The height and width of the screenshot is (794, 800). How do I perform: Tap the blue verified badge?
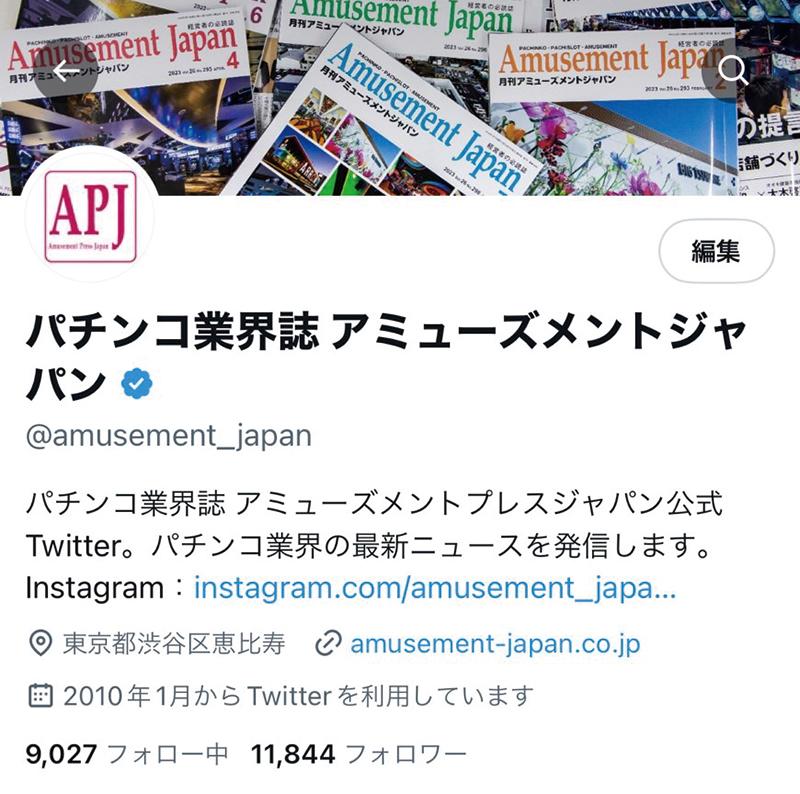coord(137,383)
